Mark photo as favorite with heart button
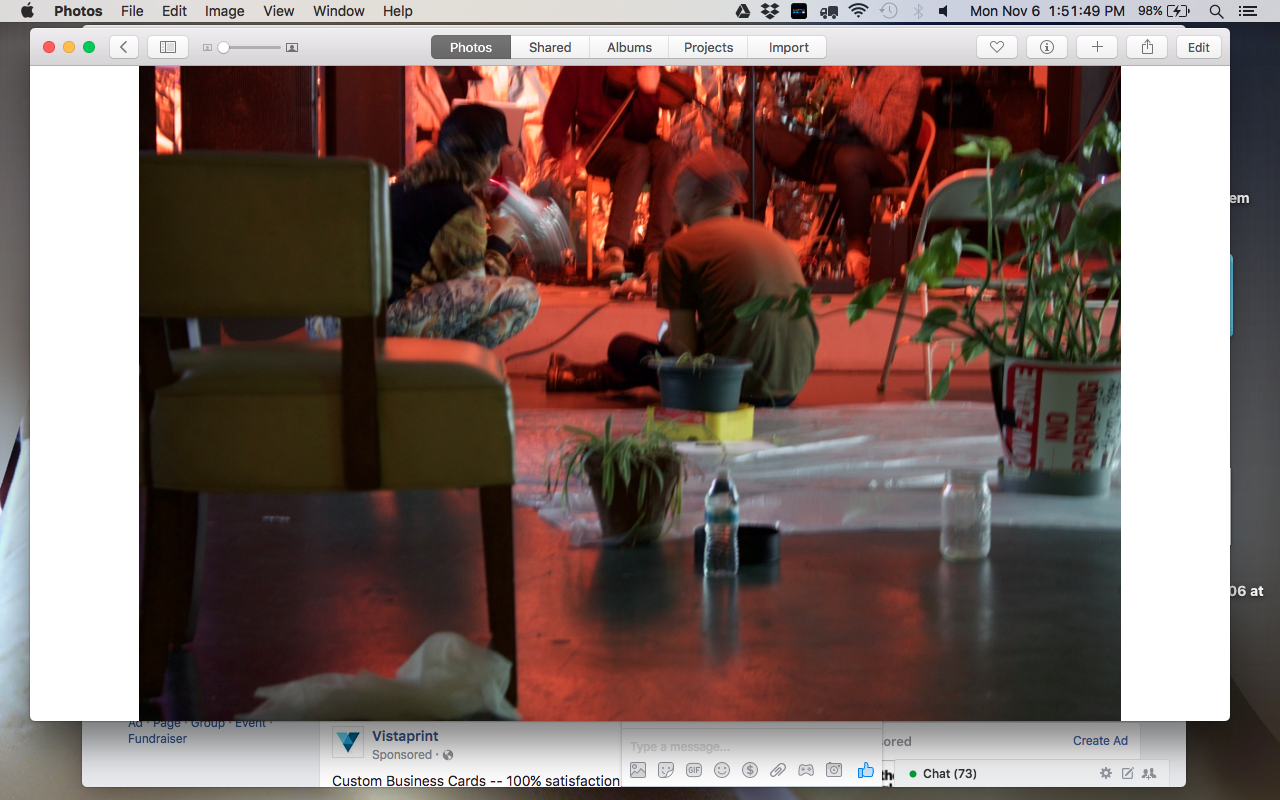Viewport: 1280px width, 800px height. coord(997,47)
